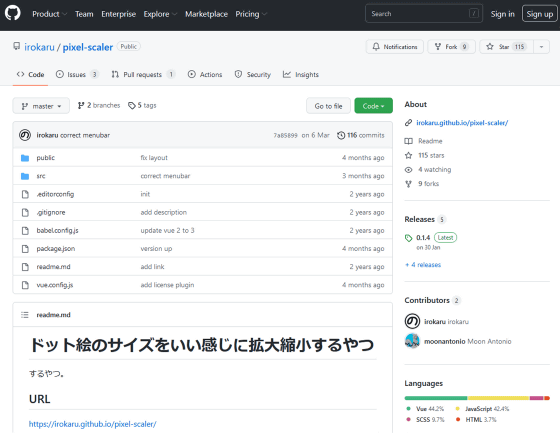Expand the green Code dropdown button
Screen dimensions: 560x433
click(373, 106)
